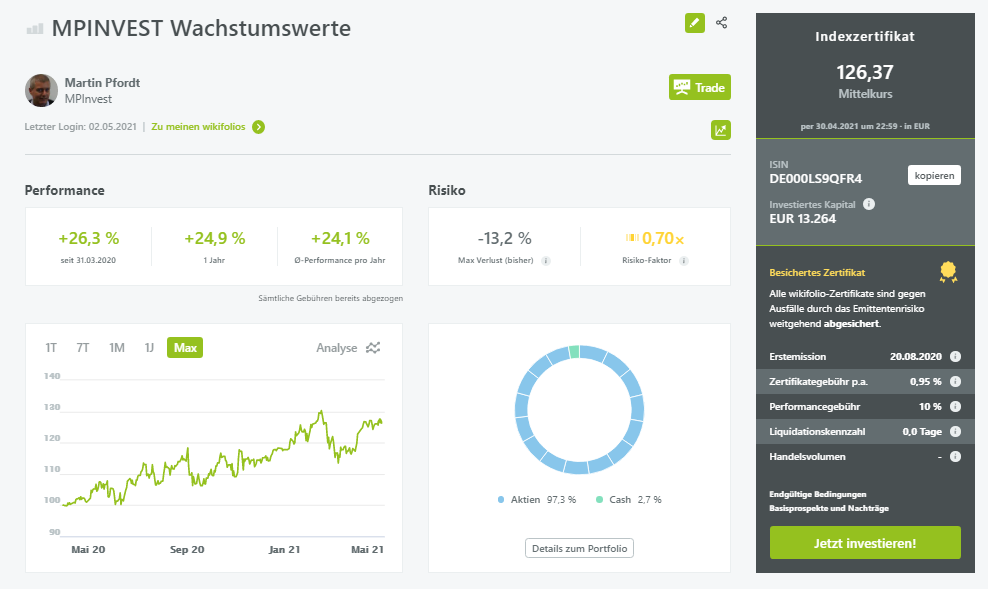The width and height of the screenshot is (988, 589).
Task: Click the performance line chart
Action: (x=223, y=457)
